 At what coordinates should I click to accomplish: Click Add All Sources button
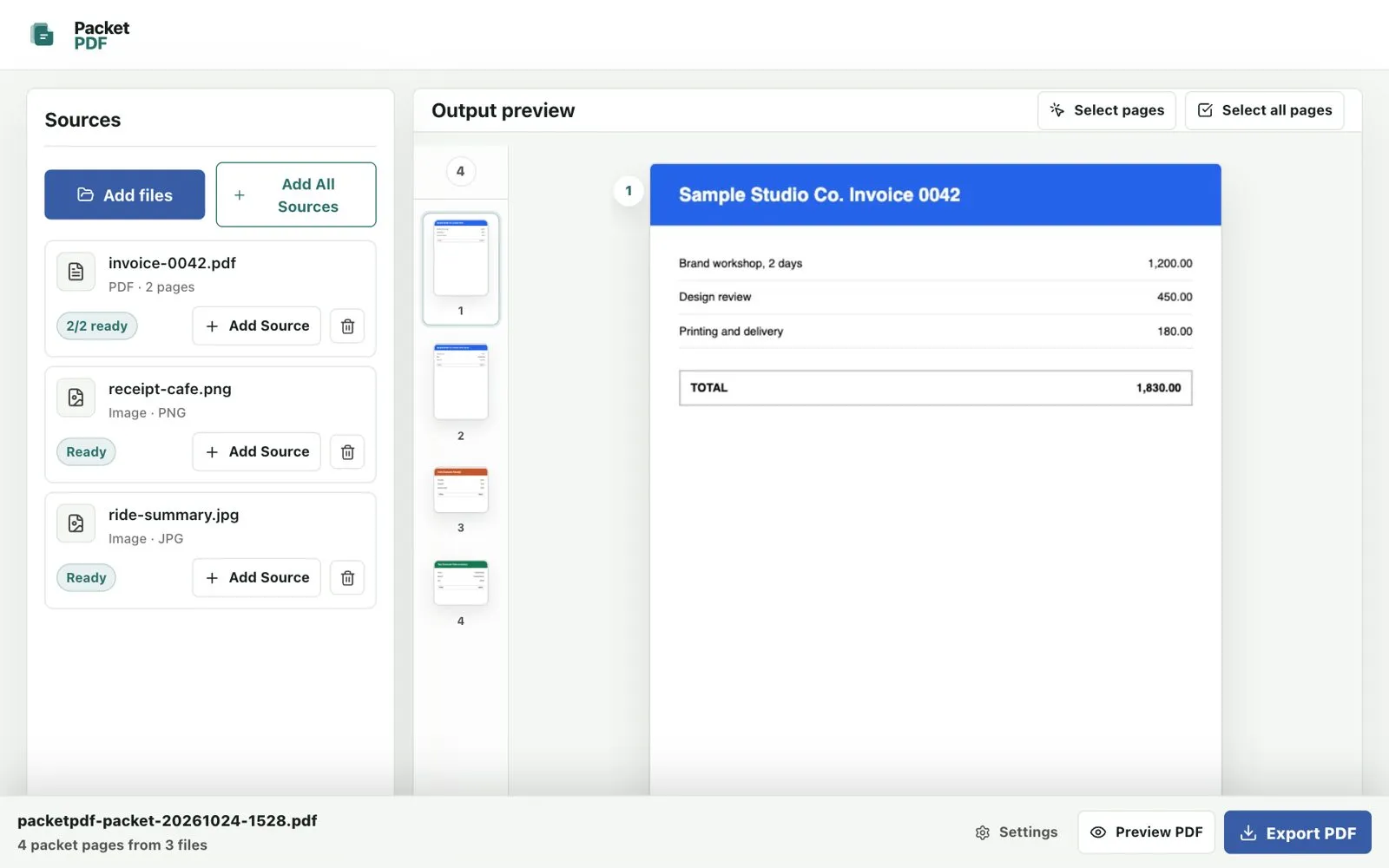click(x=296, y=194)
